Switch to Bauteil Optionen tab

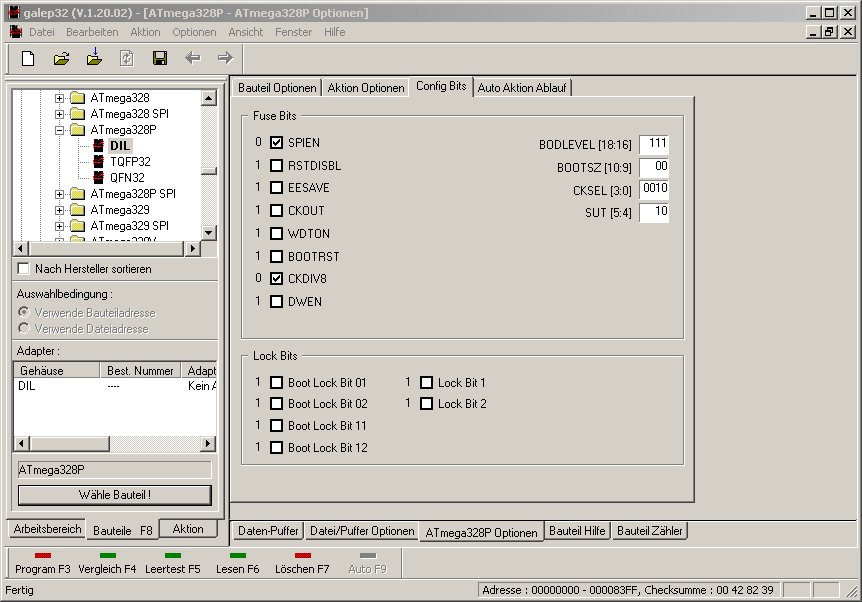tap(277, 88)
